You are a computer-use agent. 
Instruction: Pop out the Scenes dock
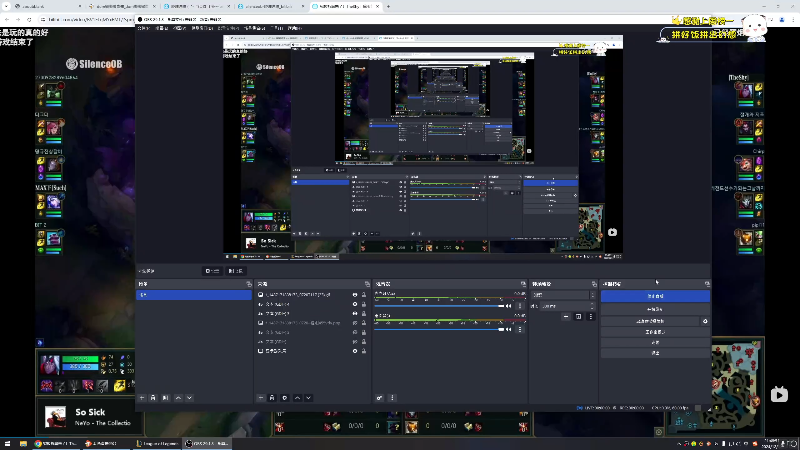point(248,284)
